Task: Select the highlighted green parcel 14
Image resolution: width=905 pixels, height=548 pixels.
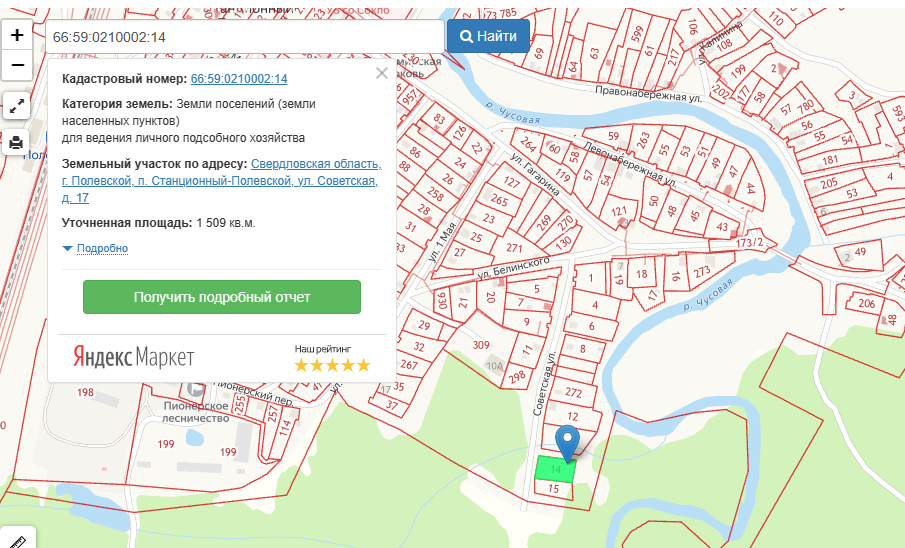Action: [x=555, y=469]
